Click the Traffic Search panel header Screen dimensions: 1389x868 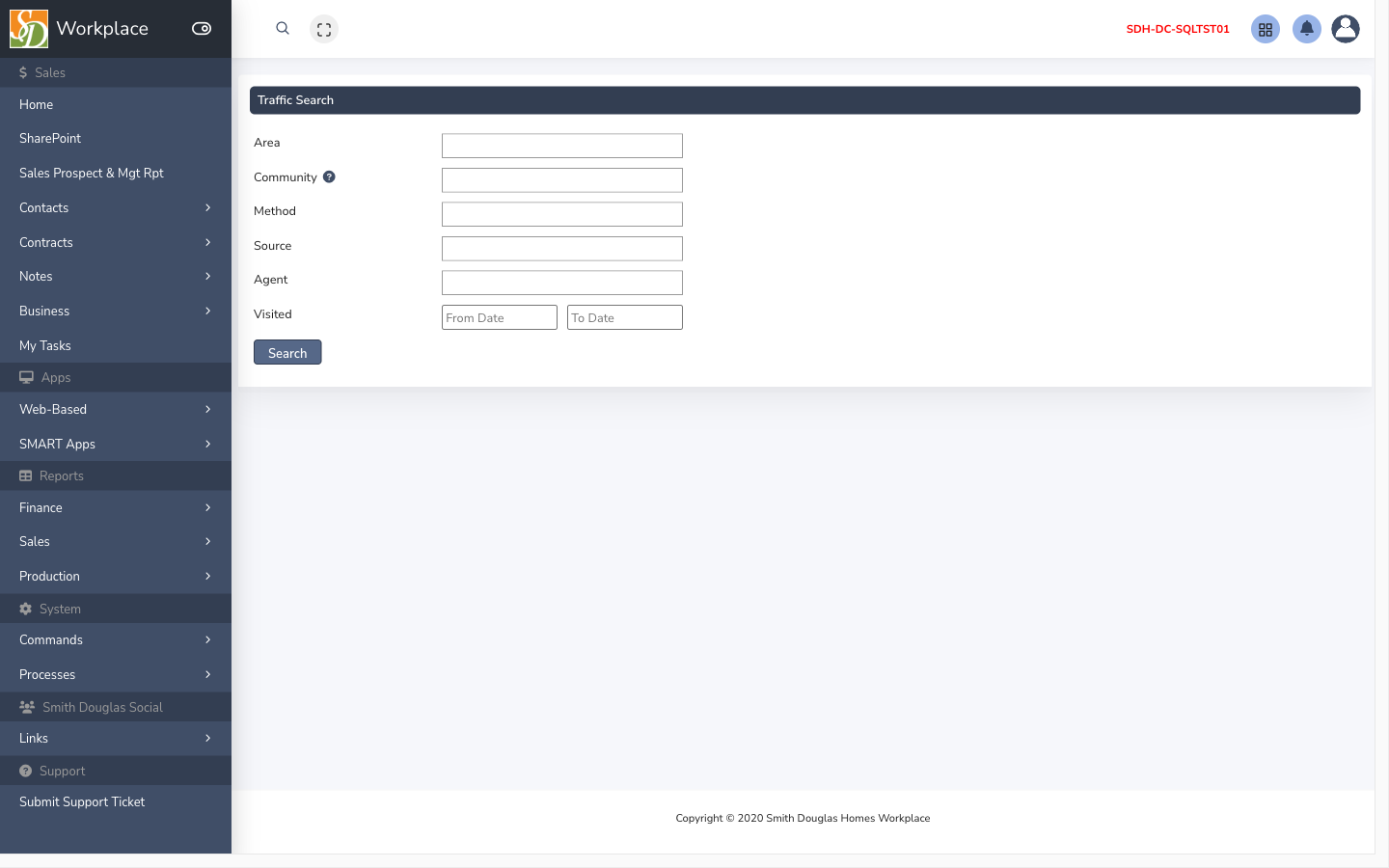click(x=805, y=100)
